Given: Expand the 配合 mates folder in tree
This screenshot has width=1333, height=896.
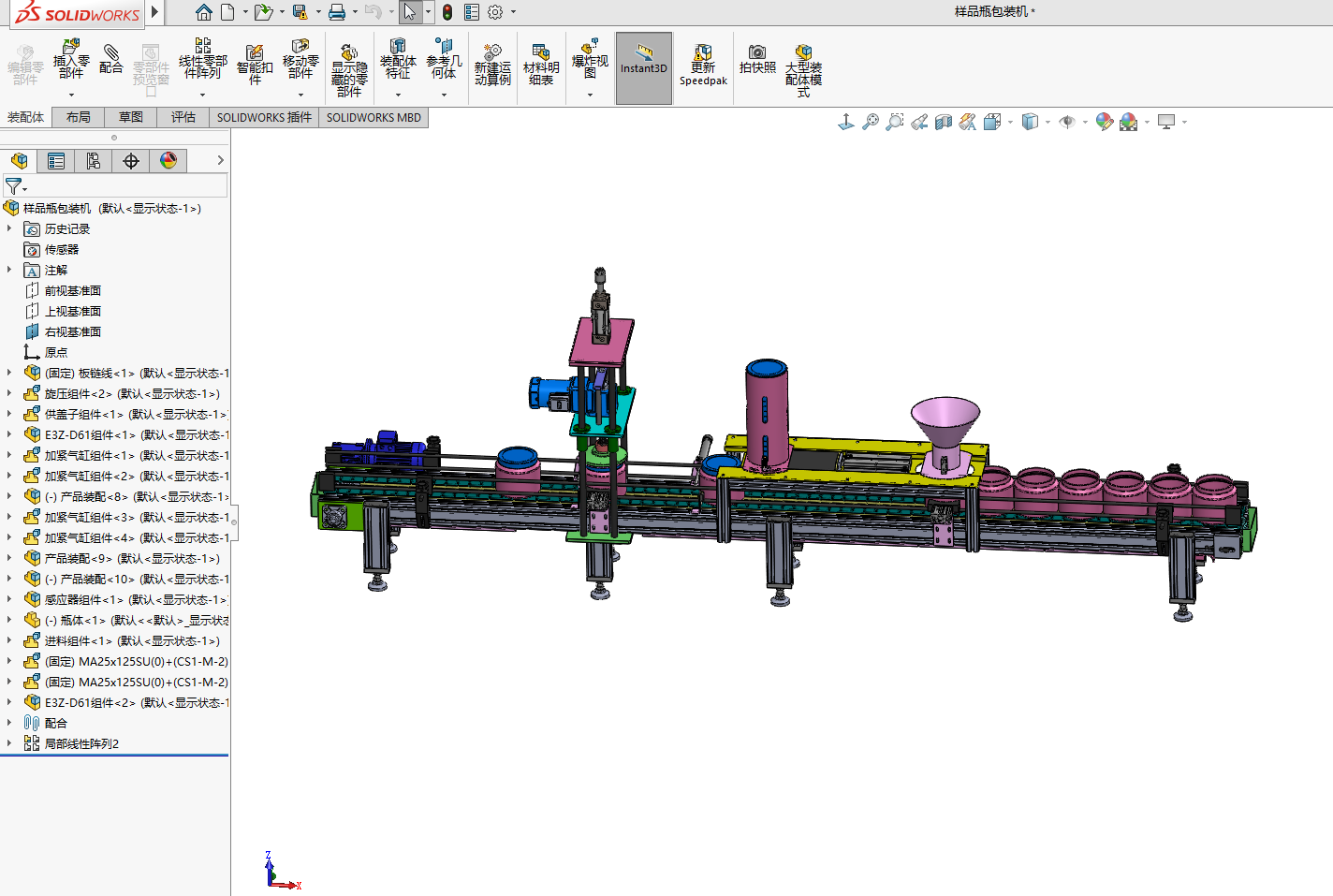Looking at the screenshot, I should pos(9,723).
